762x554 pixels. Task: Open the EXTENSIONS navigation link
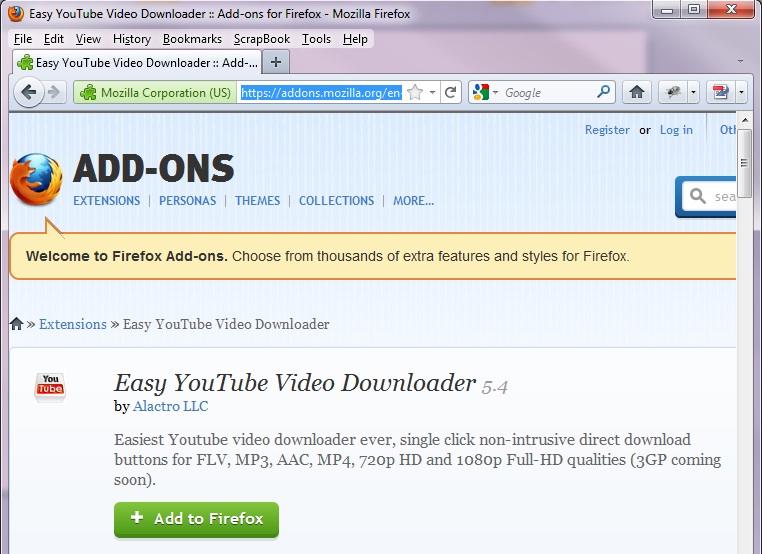[106, 201]
